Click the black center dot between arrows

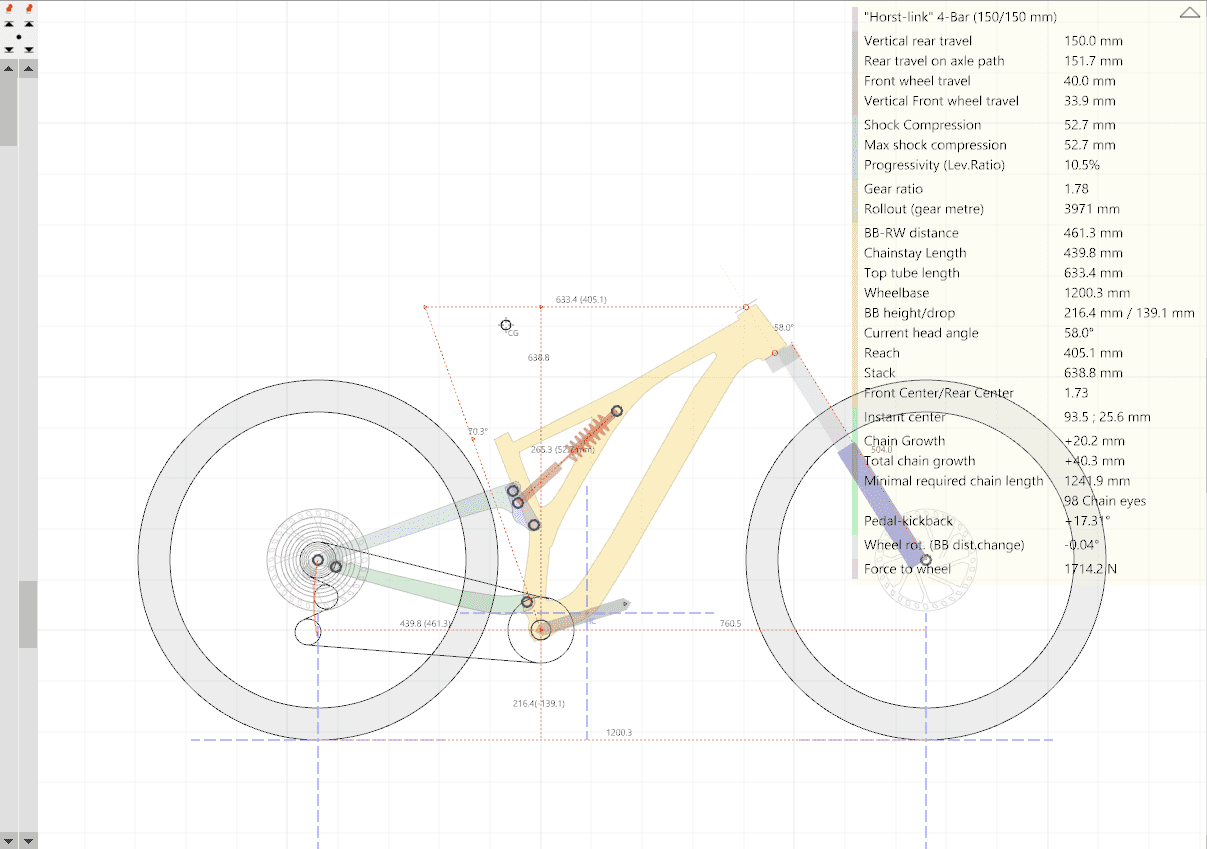[x=19, y=36]
